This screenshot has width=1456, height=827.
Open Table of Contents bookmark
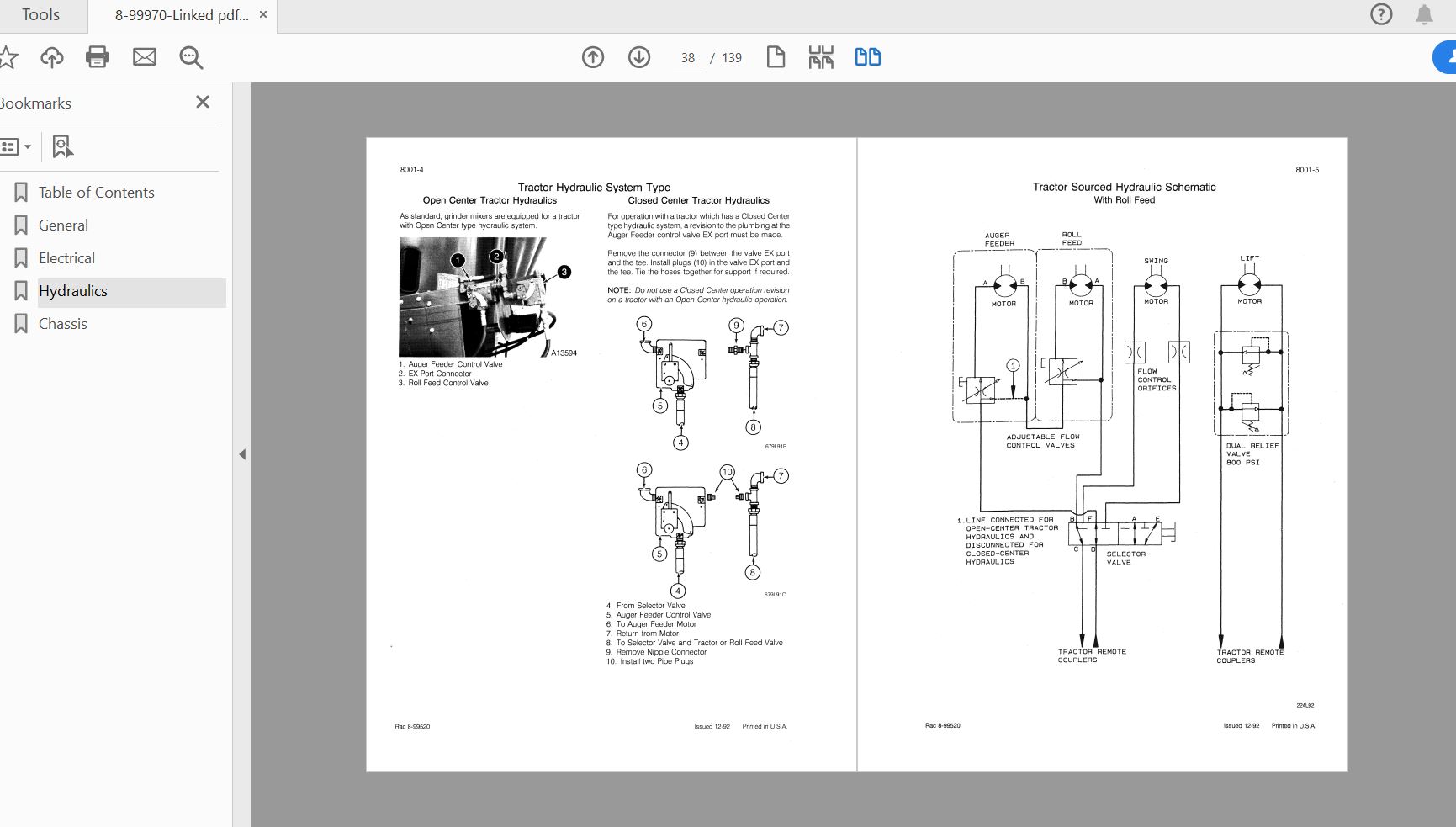click(96, 193)
